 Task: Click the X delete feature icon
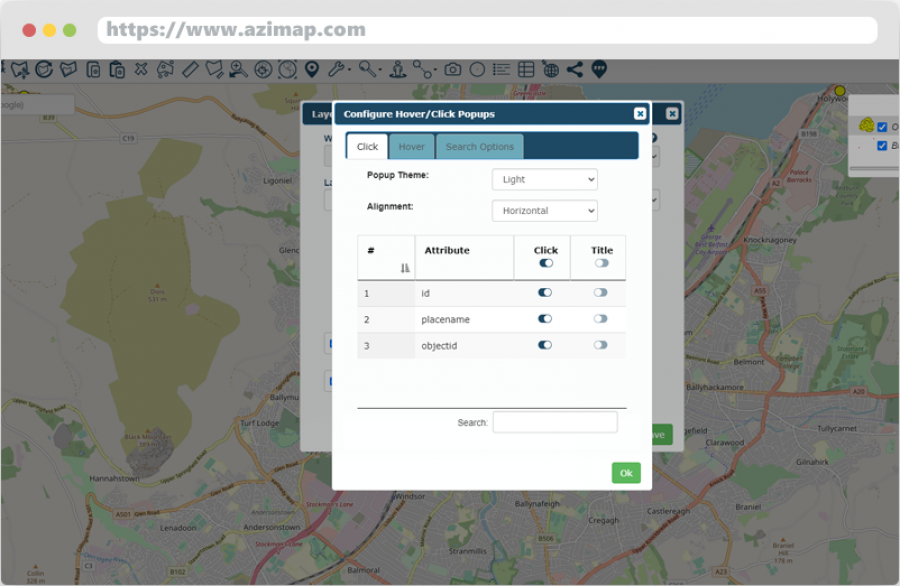coord(141,69)
